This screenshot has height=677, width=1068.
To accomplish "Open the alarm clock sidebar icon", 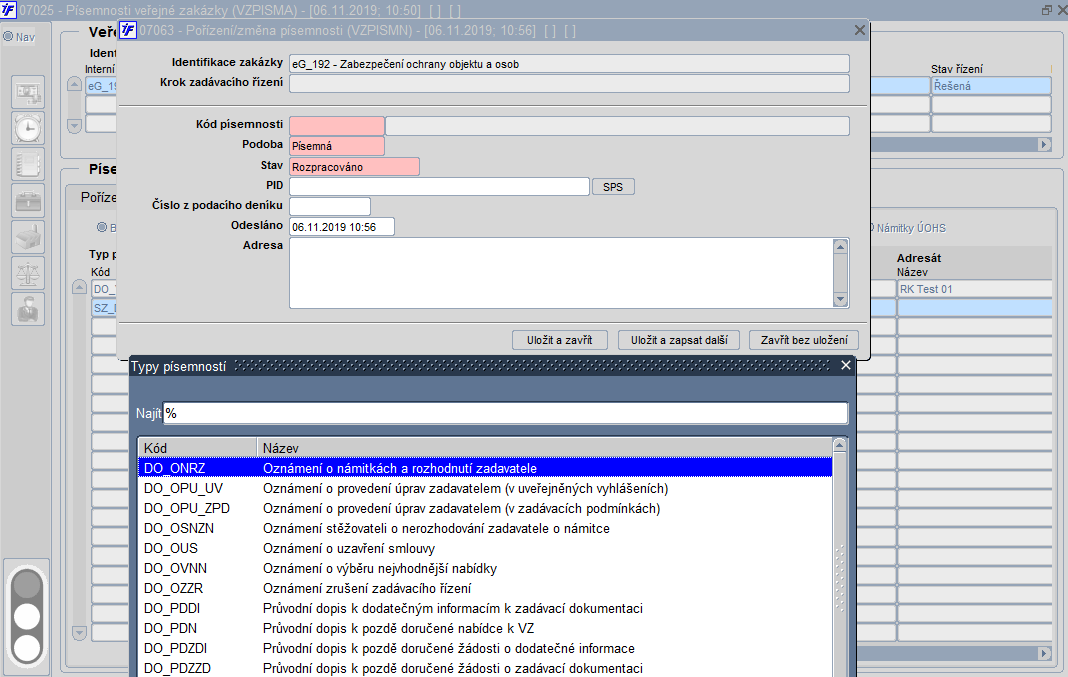I will [x=28, y=128].
